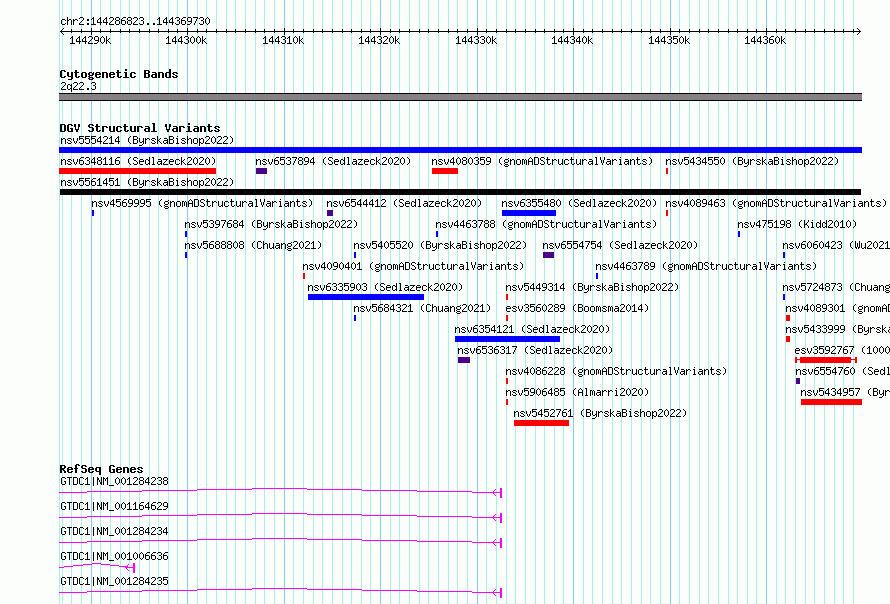890x604 pixels.
Task: Select the nsv6348116 red variant bar
Action: coord(137,171)
